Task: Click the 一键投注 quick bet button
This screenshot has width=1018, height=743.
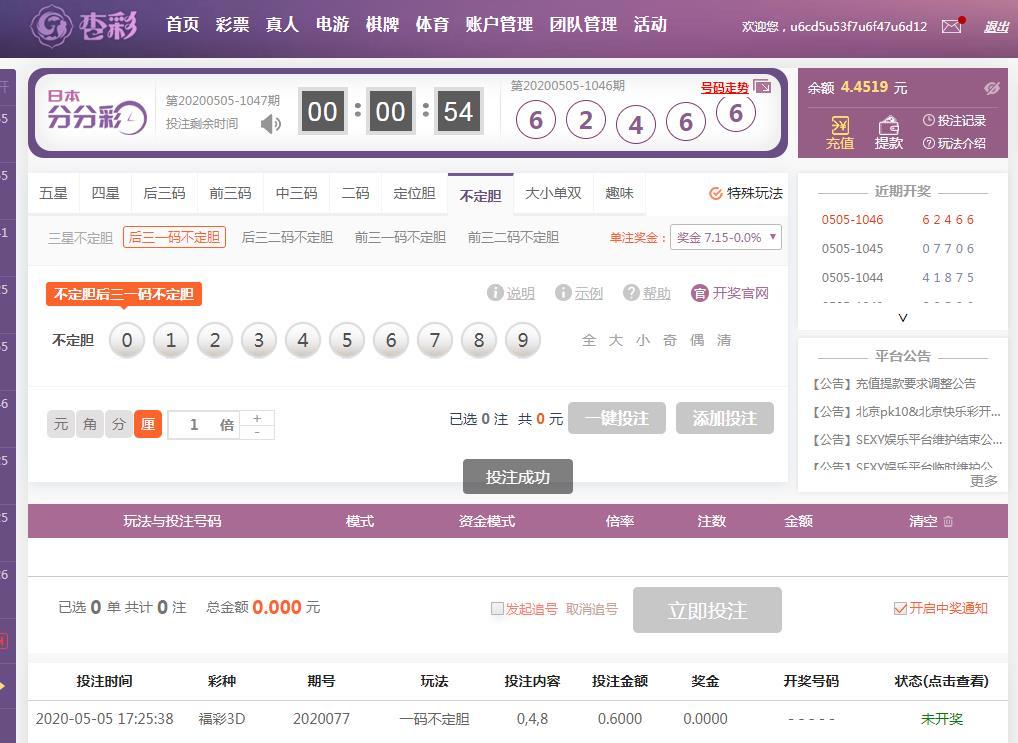Action: tap(617, 418)
